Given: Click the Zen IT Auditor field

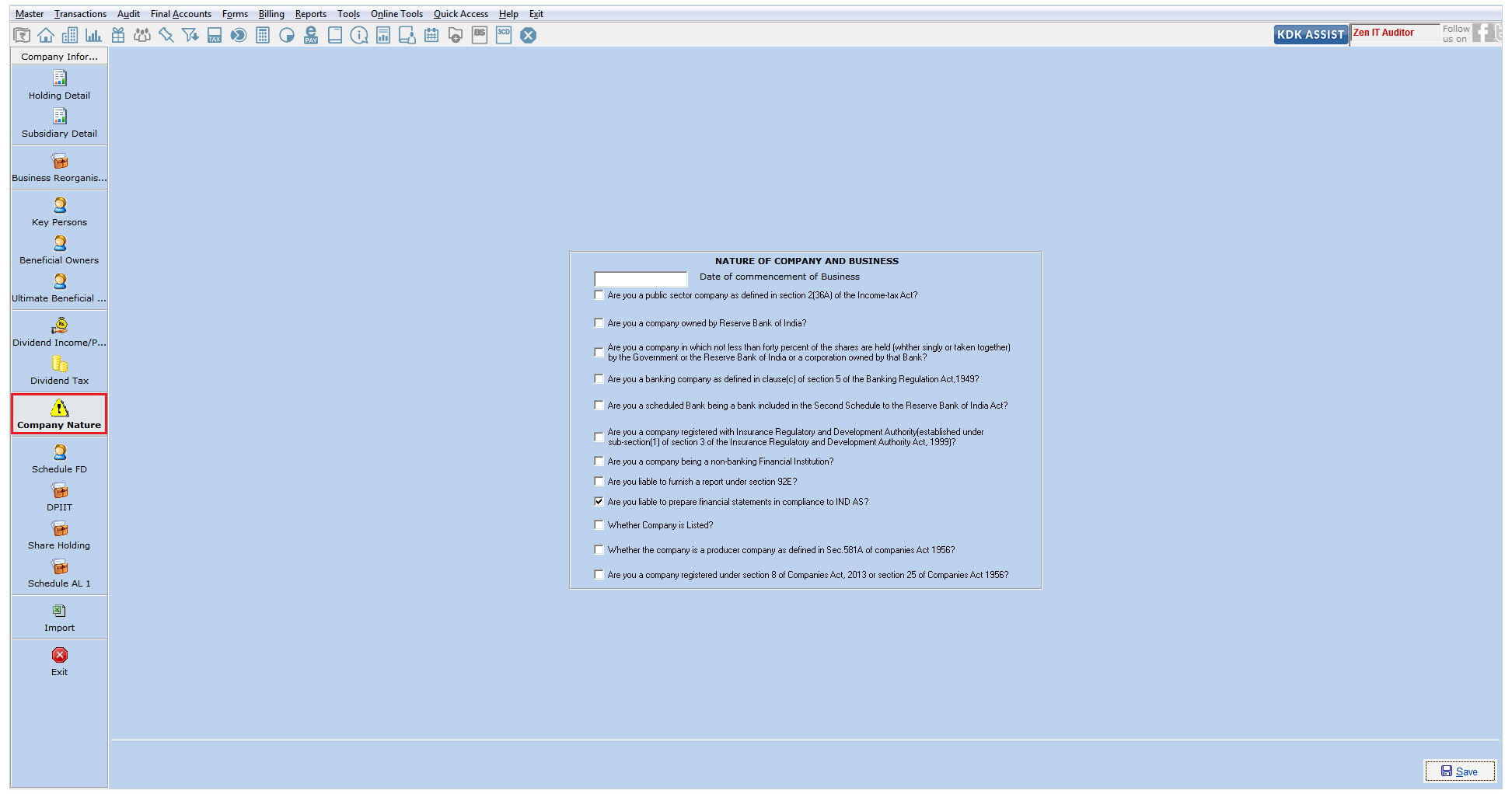Looking at the screenshot, I should tap(1395, 33).
